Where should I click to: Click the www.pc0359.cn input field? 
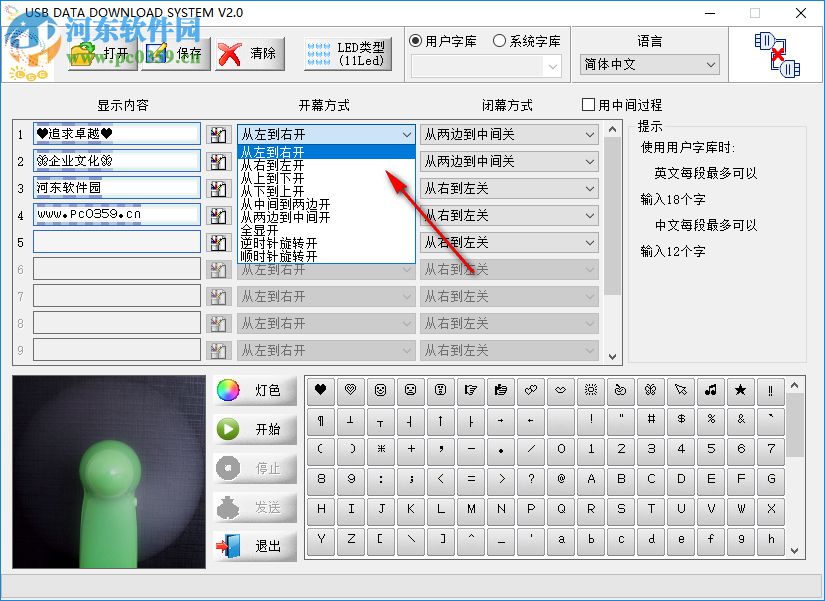[116, 214]
